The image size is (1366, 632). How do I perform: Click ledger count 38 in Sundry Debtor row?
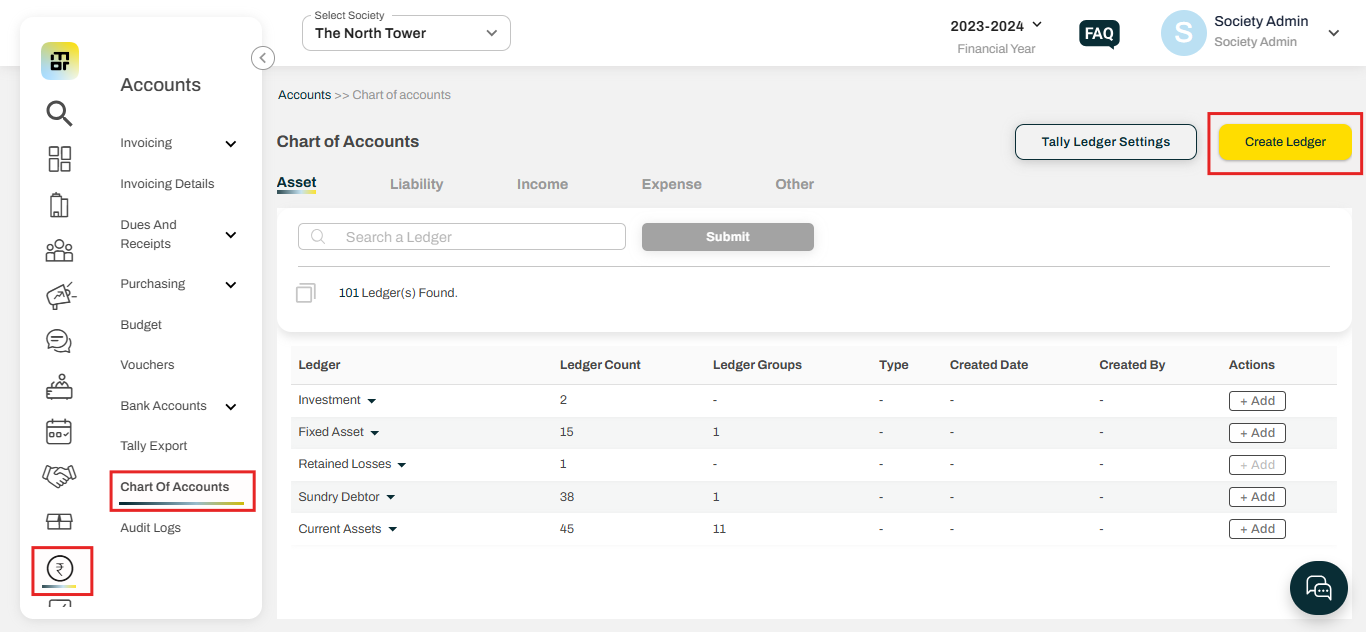(x=567, y=497)
